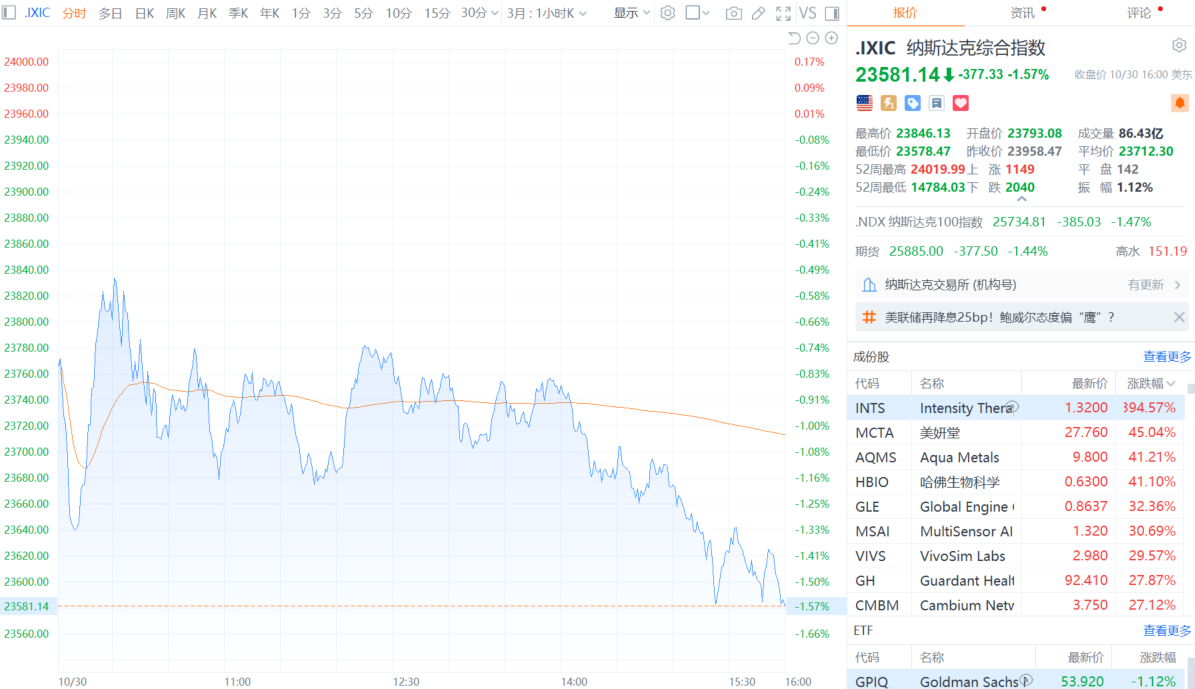This screenshot has height=689, width=1195.
Task: Select the VIVS VivoSim Labs row
Action: point(1016,556)
